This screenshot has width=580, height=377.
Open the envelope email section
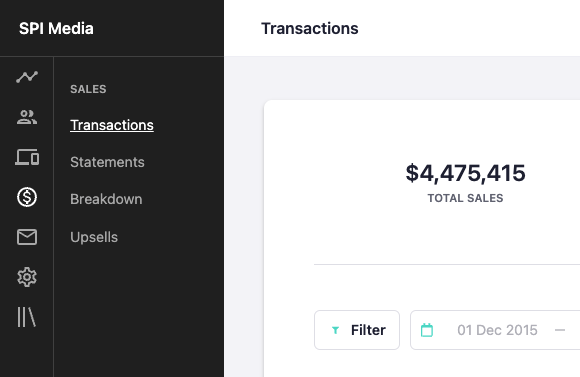click(x=27, y=237)
